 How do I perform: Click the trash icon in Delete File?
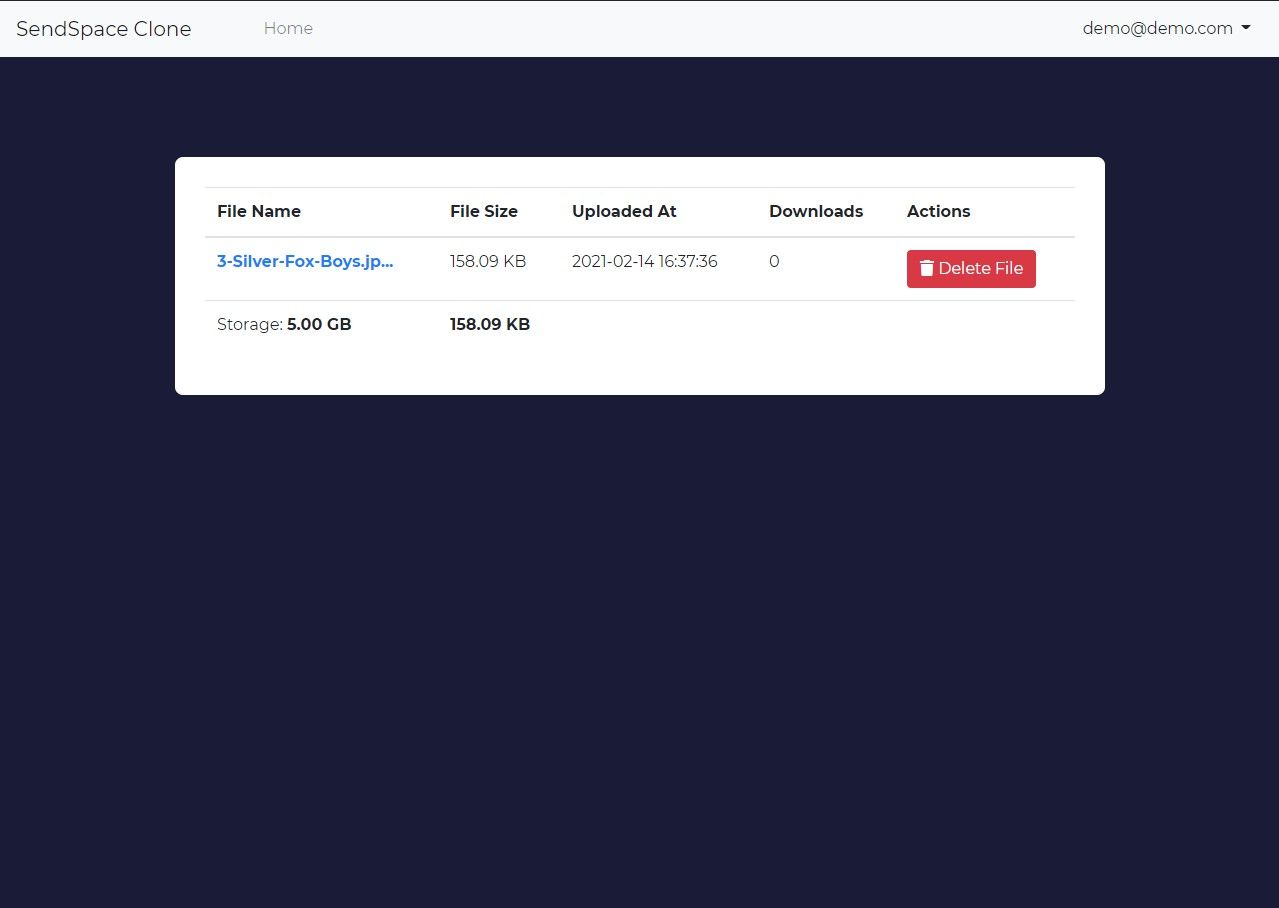927,268
